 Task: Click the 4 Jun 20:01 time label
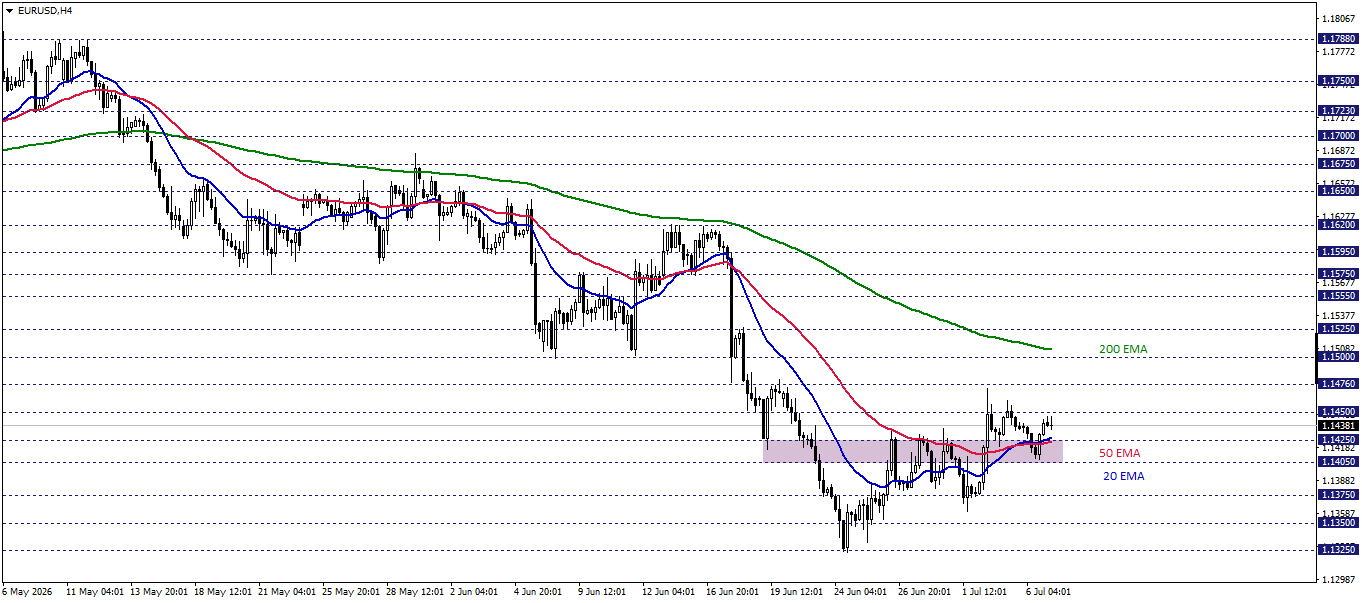540,591
